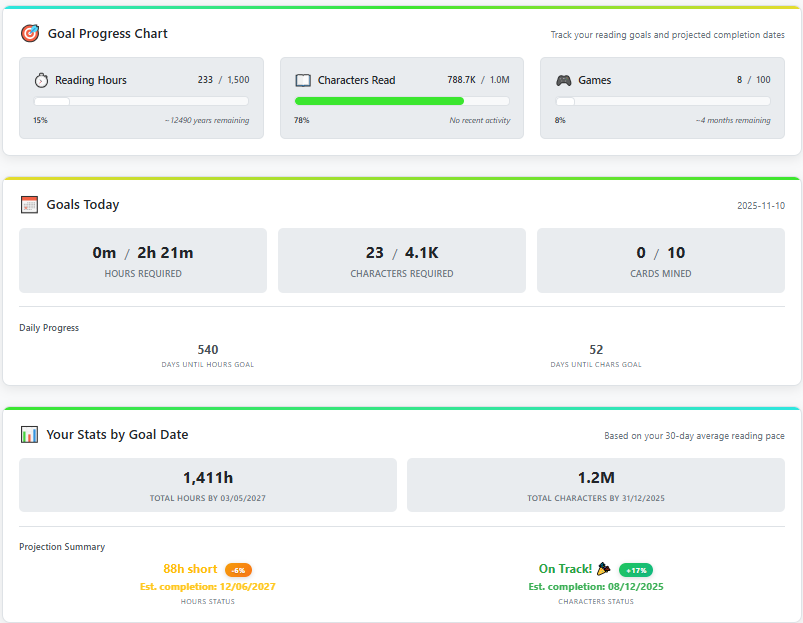The height and width of the screenshot is (623, 803).
Task: Click the bar chart icon beside Your Stats
Action: 29,434
